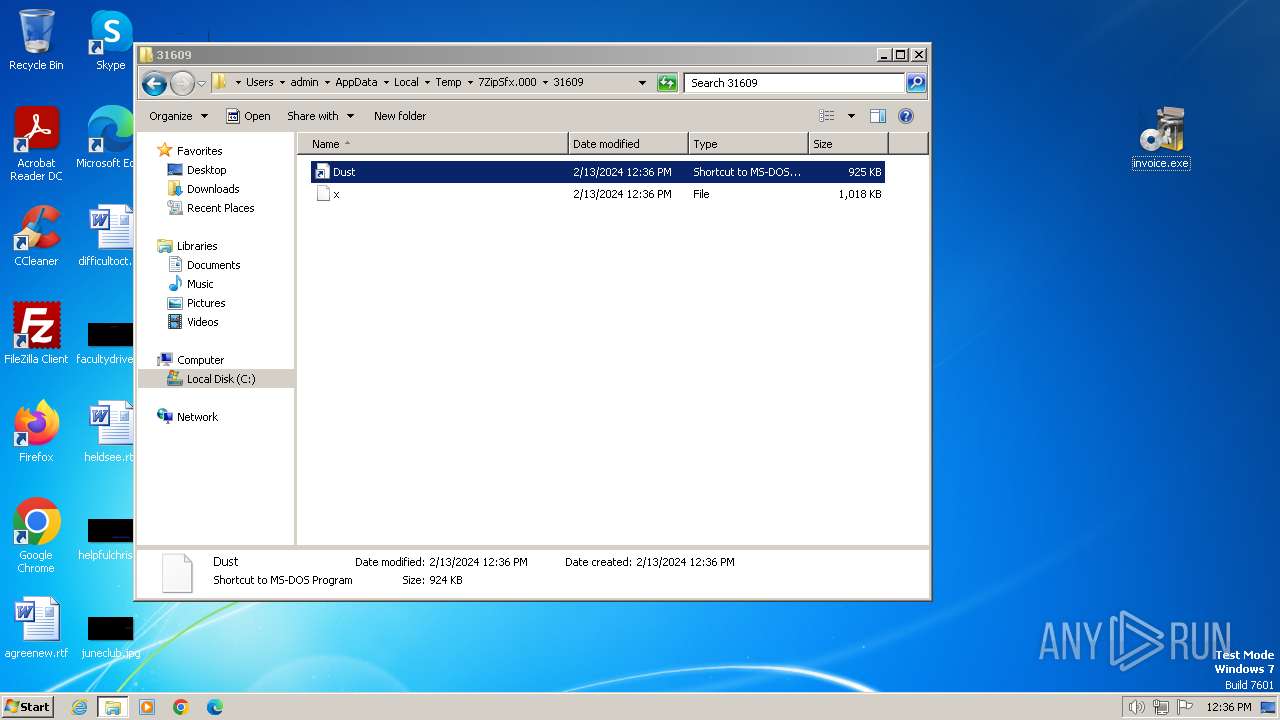
Task: Open the Organize menu
Action: click(x=178, y=116)
